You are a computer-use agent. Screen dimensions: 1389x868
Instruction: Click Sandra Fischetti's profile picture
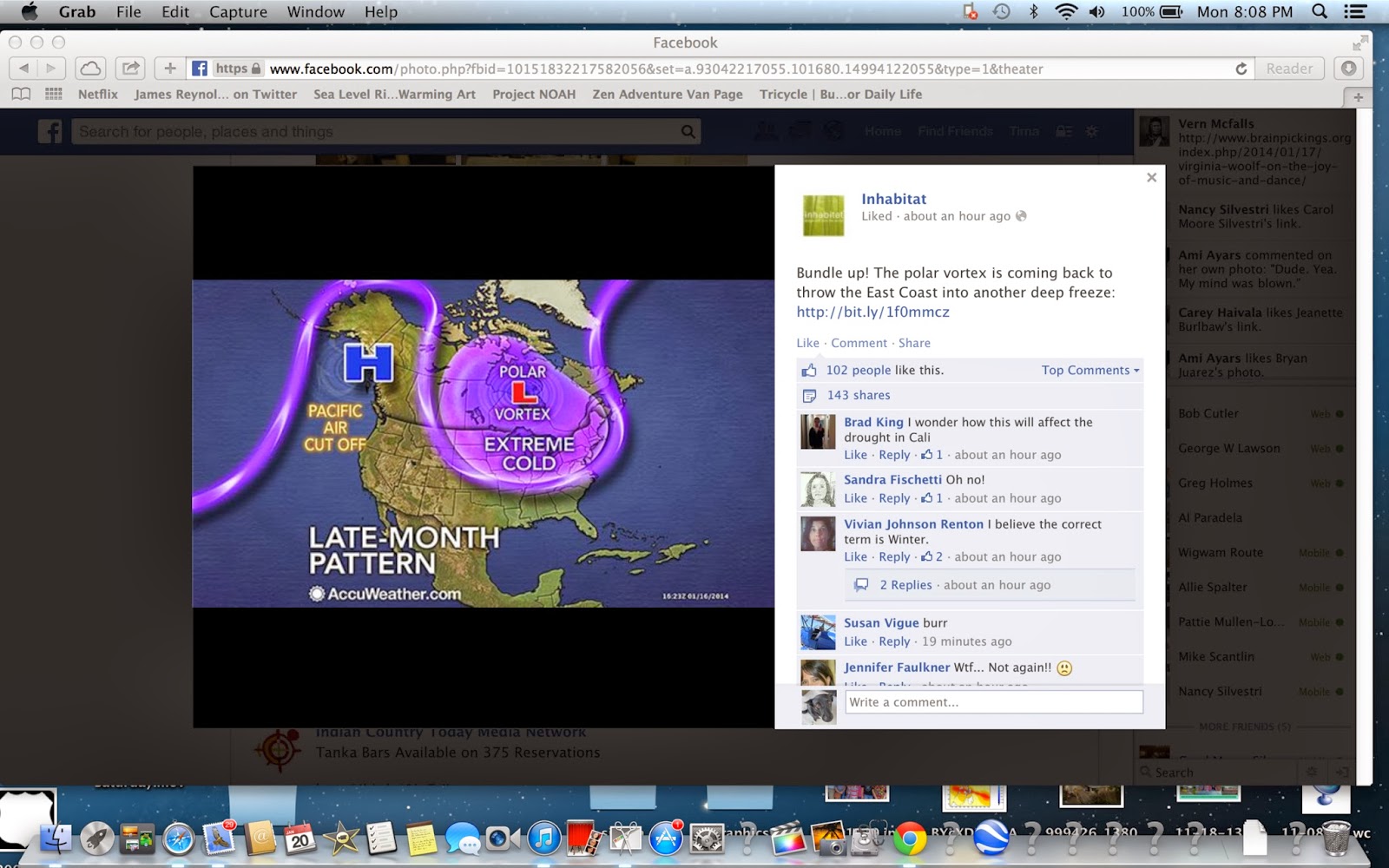(x=818, y=490)
